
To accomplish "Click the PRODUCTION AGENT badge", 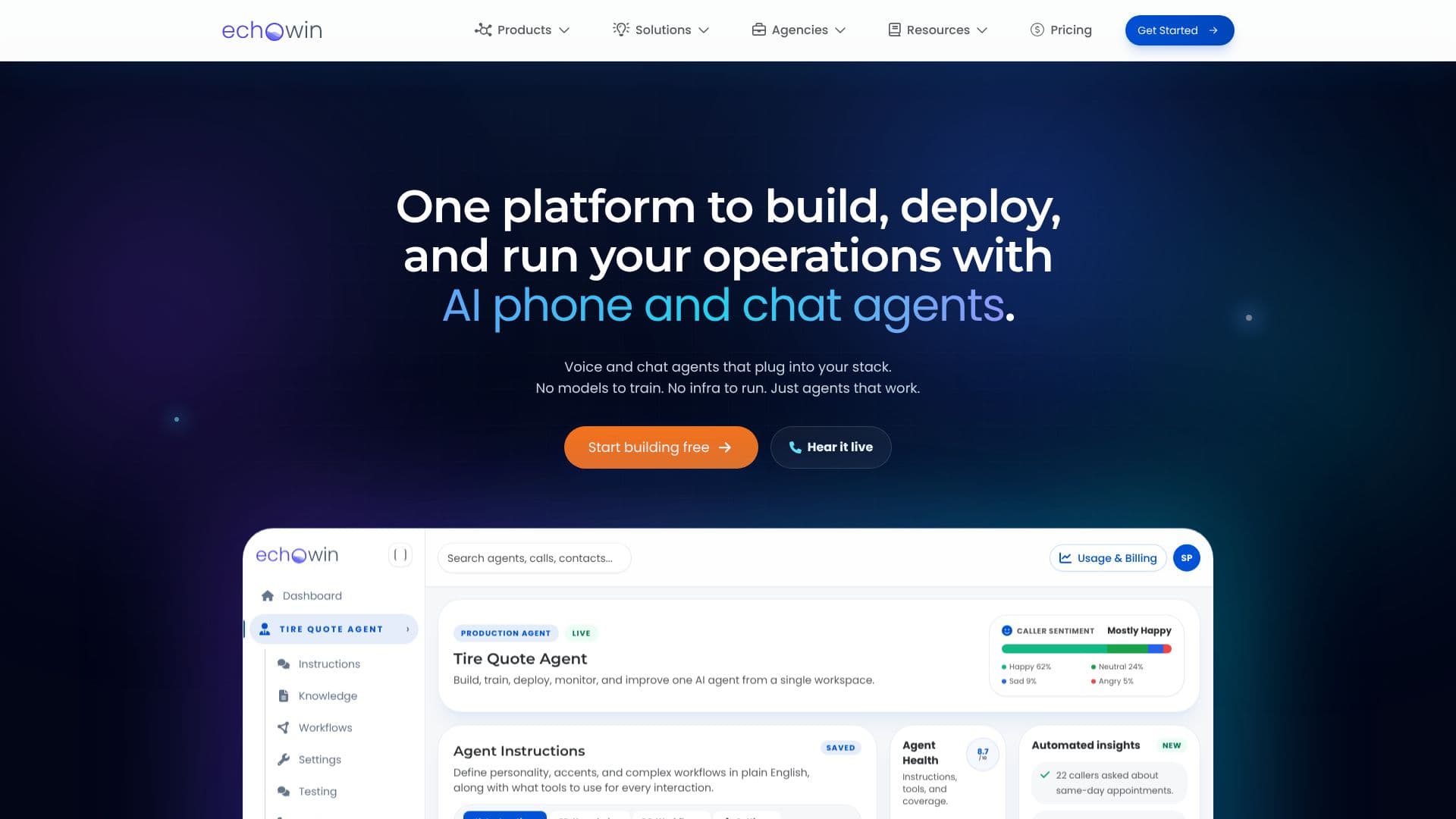I will (x=506, y=633).
